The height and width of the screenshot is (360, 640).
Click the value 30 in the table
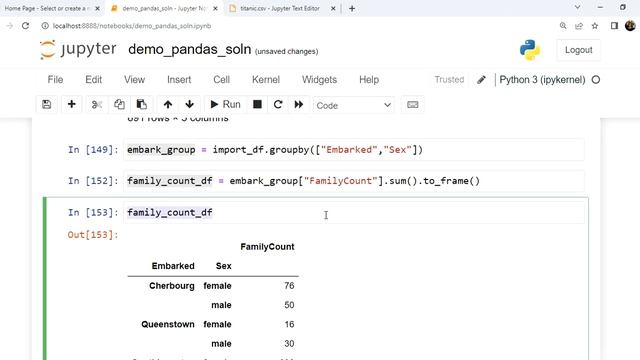(289, 344)
